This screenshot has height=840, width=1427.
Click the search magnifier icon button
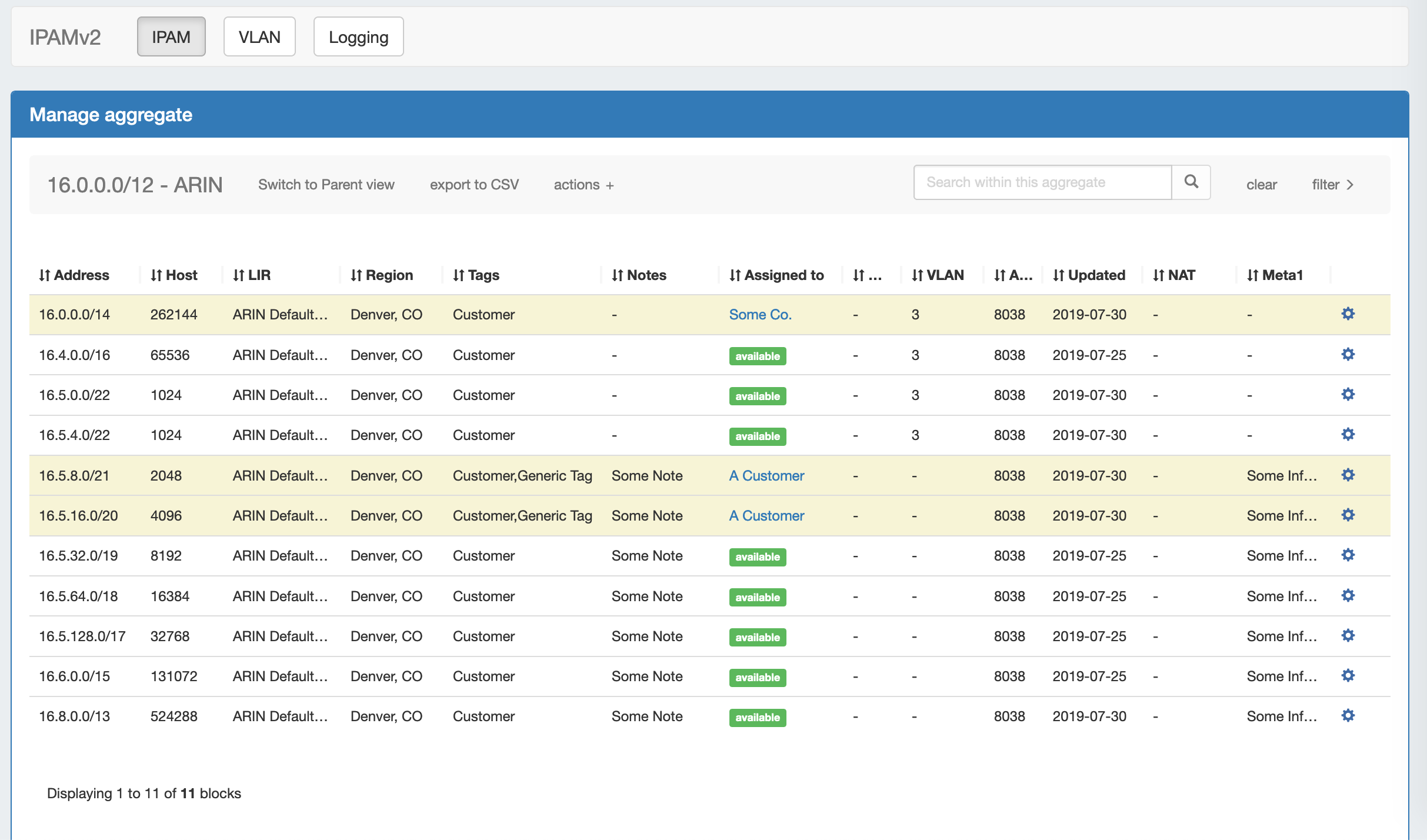[1191, 182]
